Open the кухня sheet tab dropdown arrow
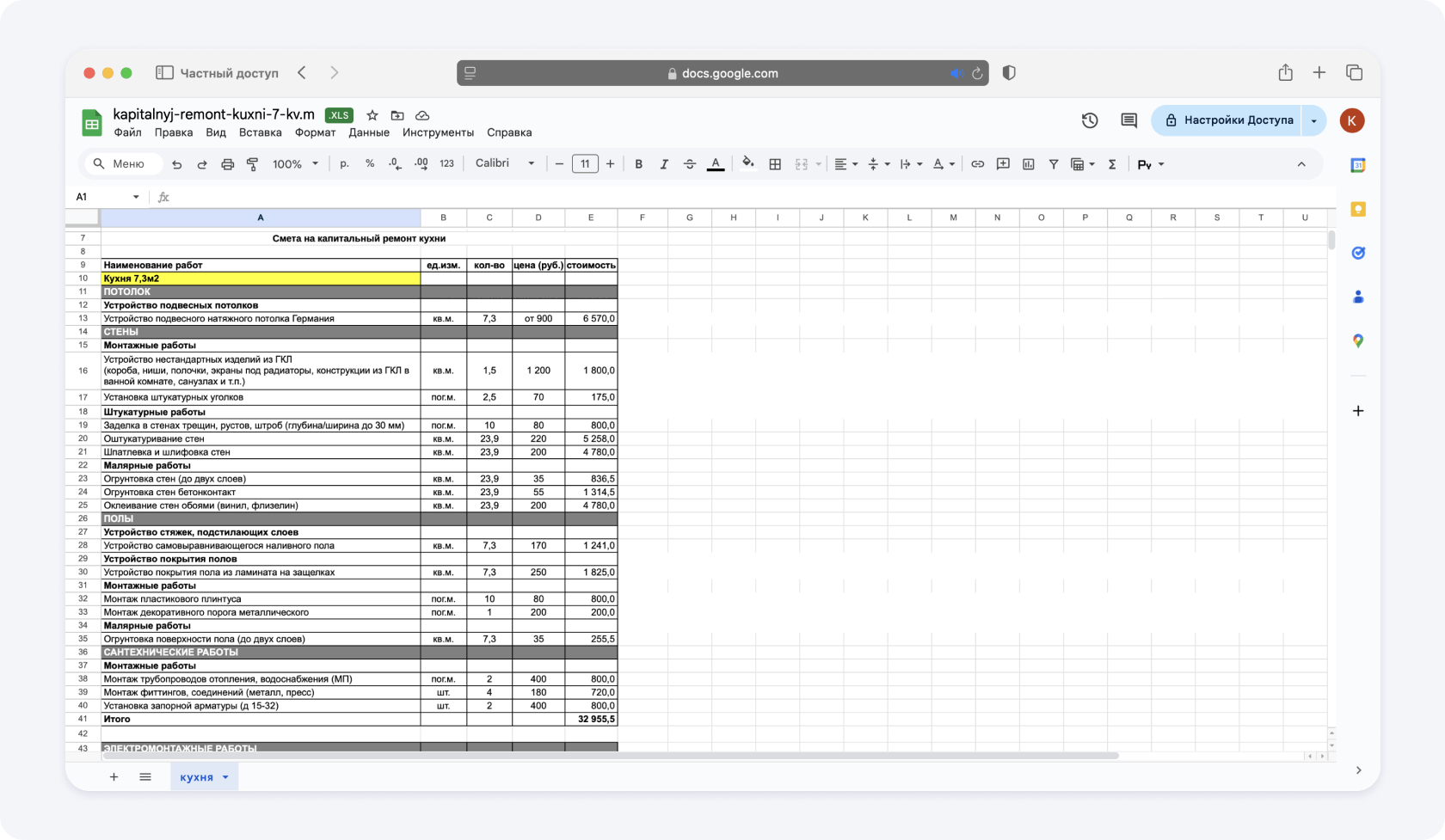 (x=225, y=777)
